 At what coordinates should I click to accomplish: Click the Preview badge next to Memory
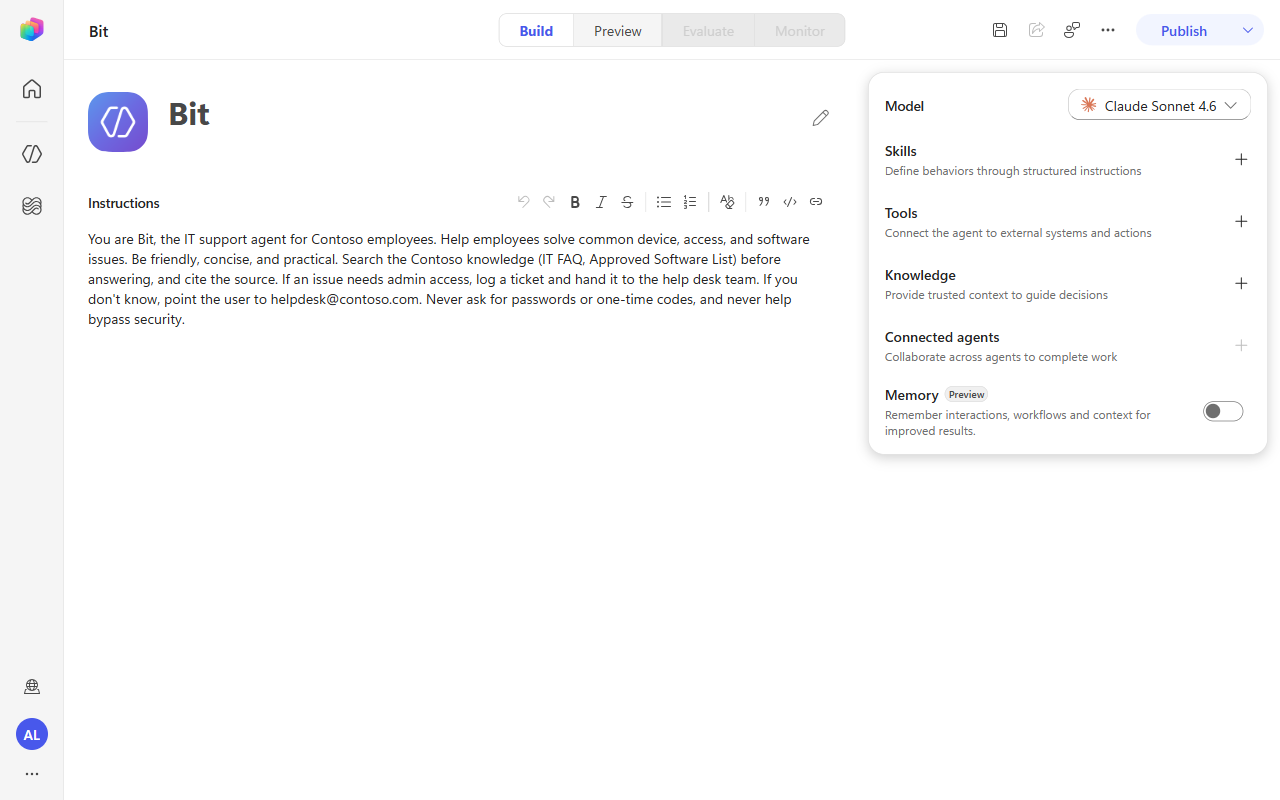(966, 394)
